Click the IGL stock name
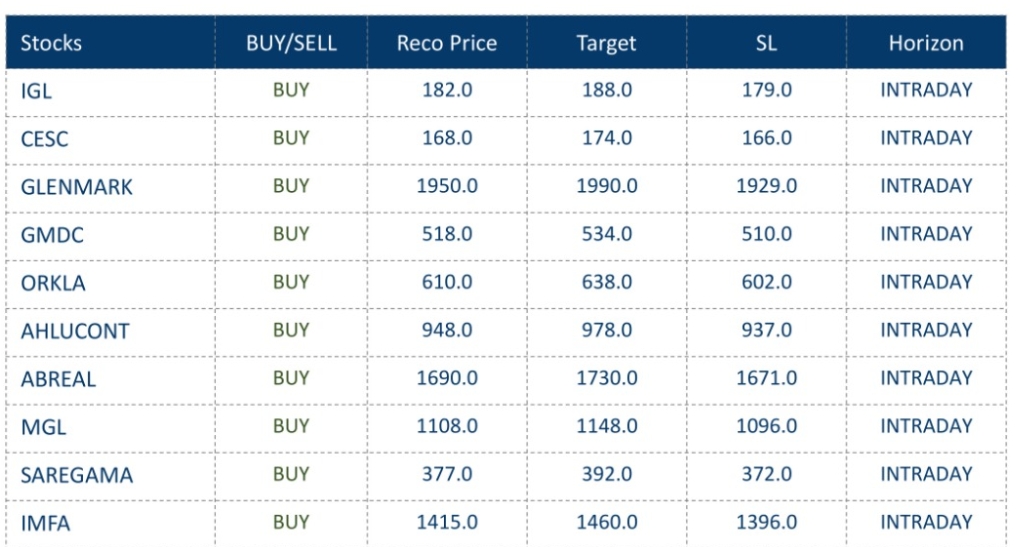 pyautogui.click(x=36, y=91)
